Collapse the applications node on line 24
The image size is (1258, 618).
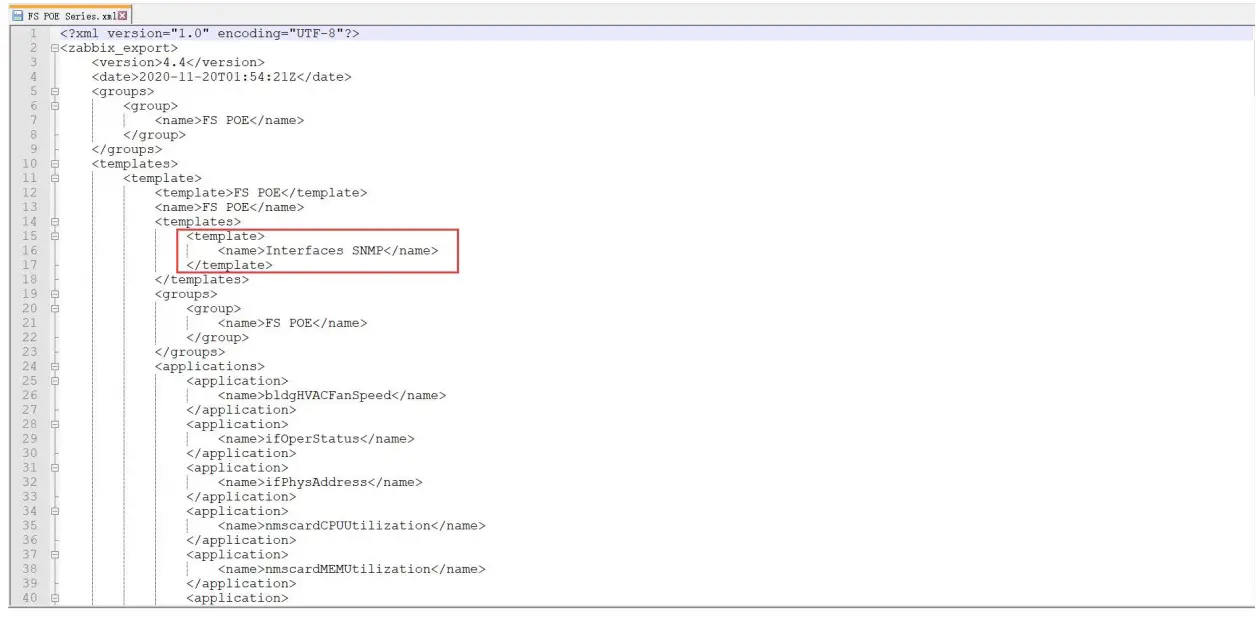[55, 367]
